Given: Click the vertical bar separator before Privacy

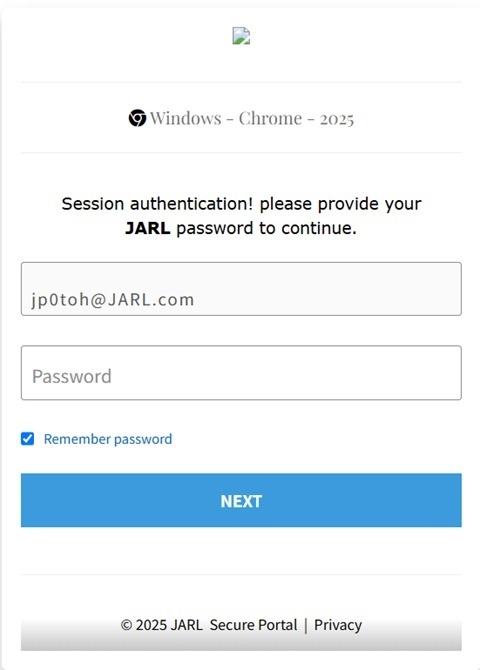Looking at the screenshot, I should pos(306,625).
